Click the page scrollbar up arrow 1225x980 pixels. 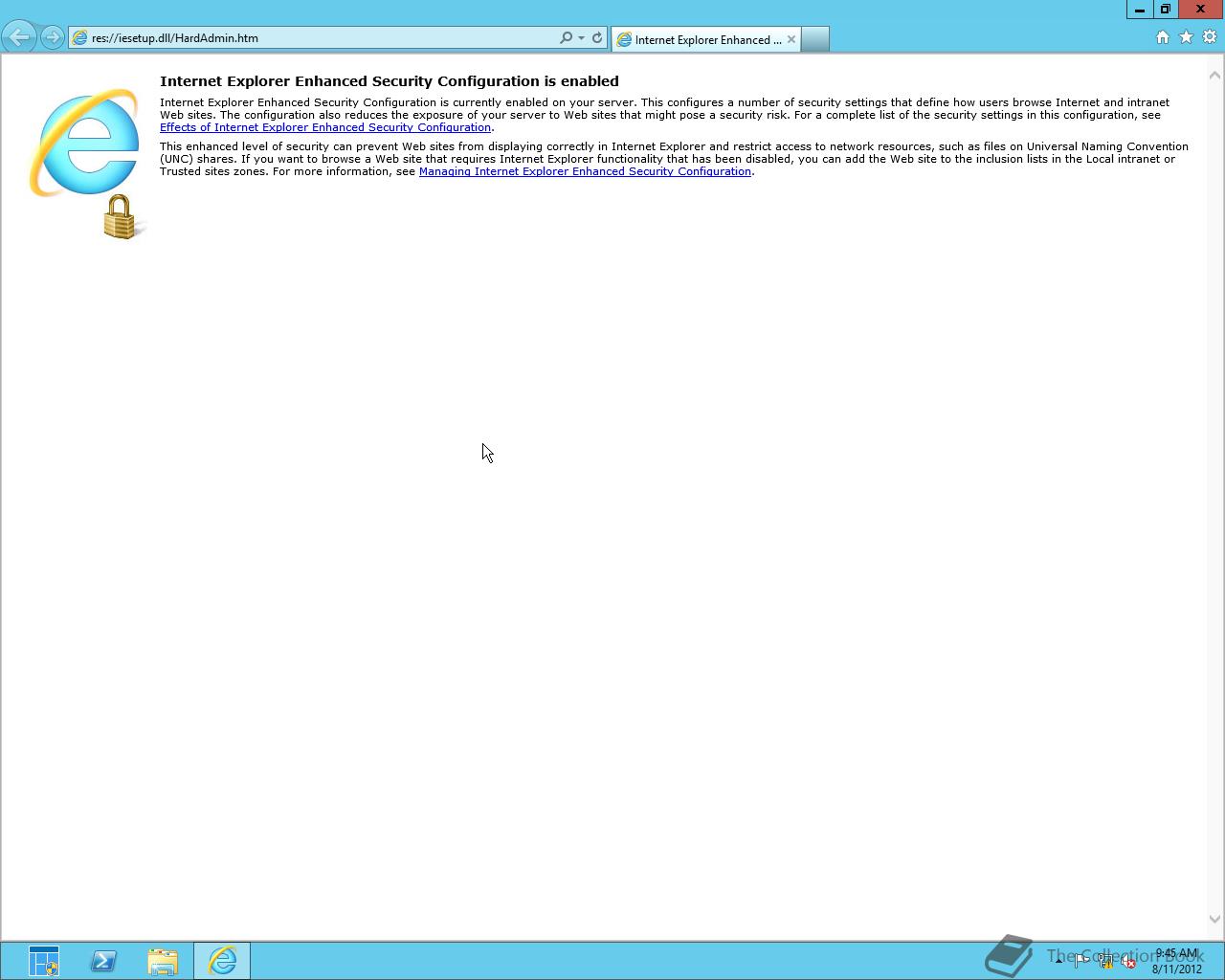tap(1214, 75)
